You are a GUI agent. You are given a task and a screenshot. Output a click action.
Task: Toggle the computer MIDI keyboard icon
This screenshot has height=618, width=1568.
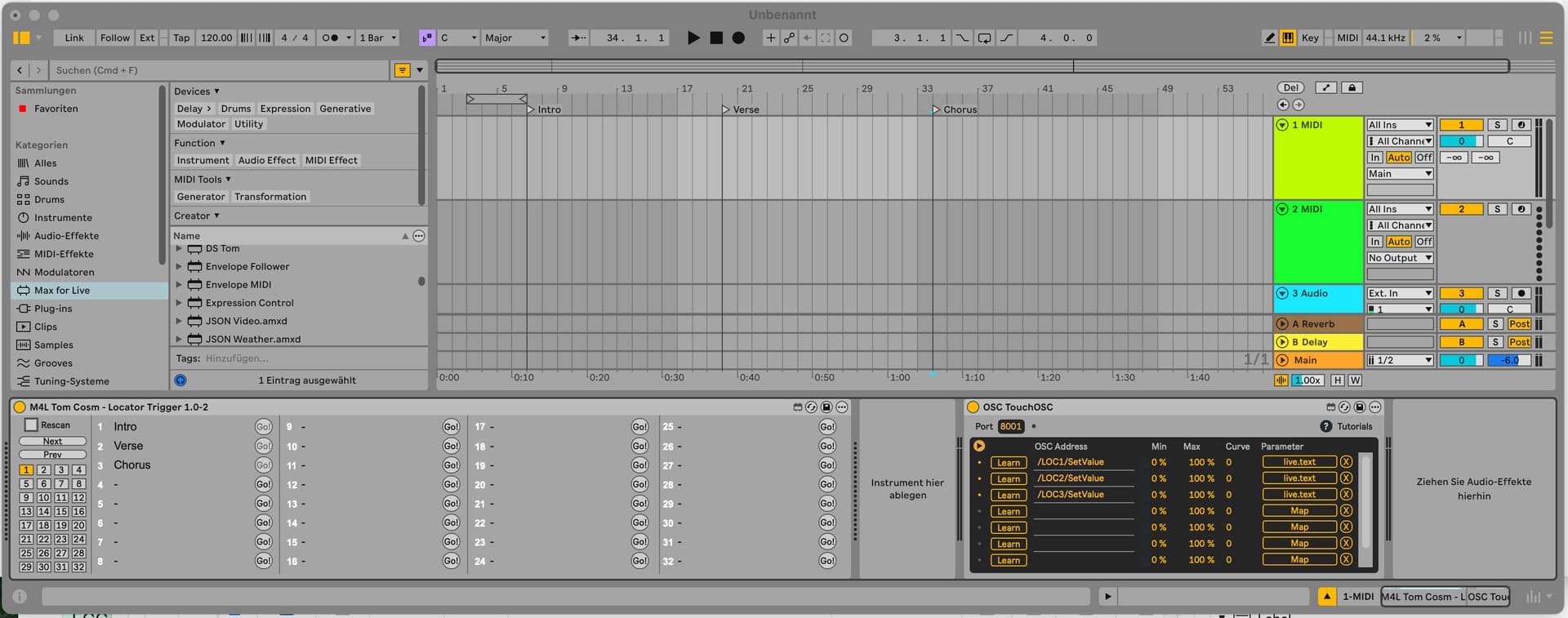pos(1288,38)
